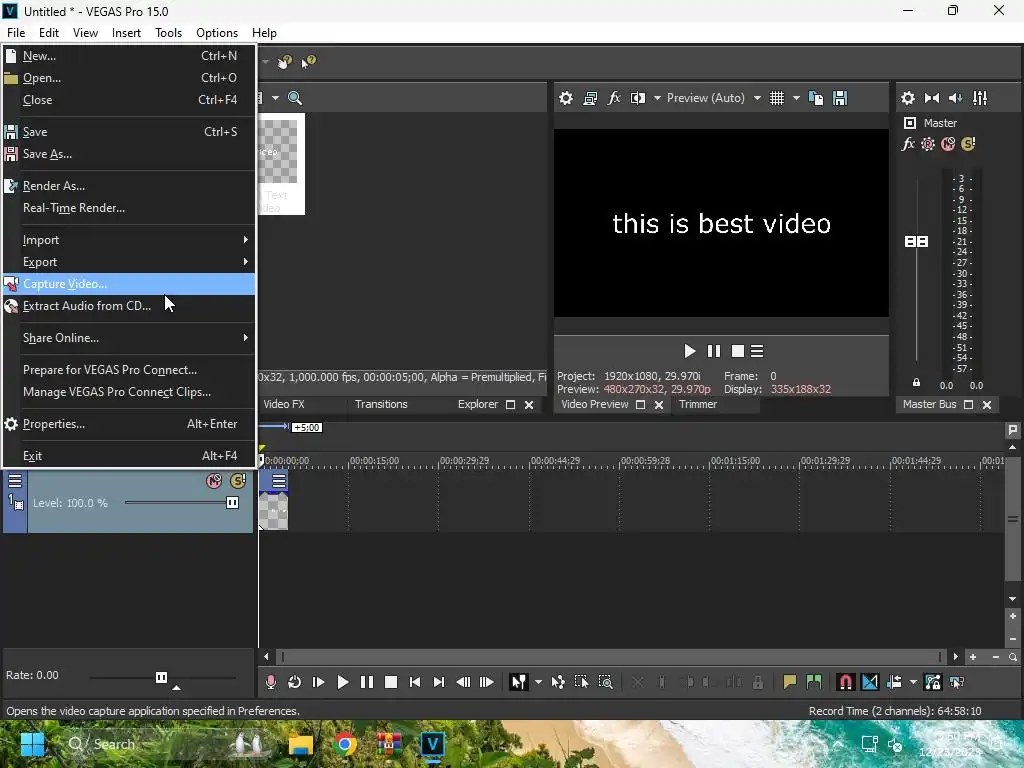Expand the Export submenu
Image resolution: width=1024 pixels, height=768 pixels.
129,262
